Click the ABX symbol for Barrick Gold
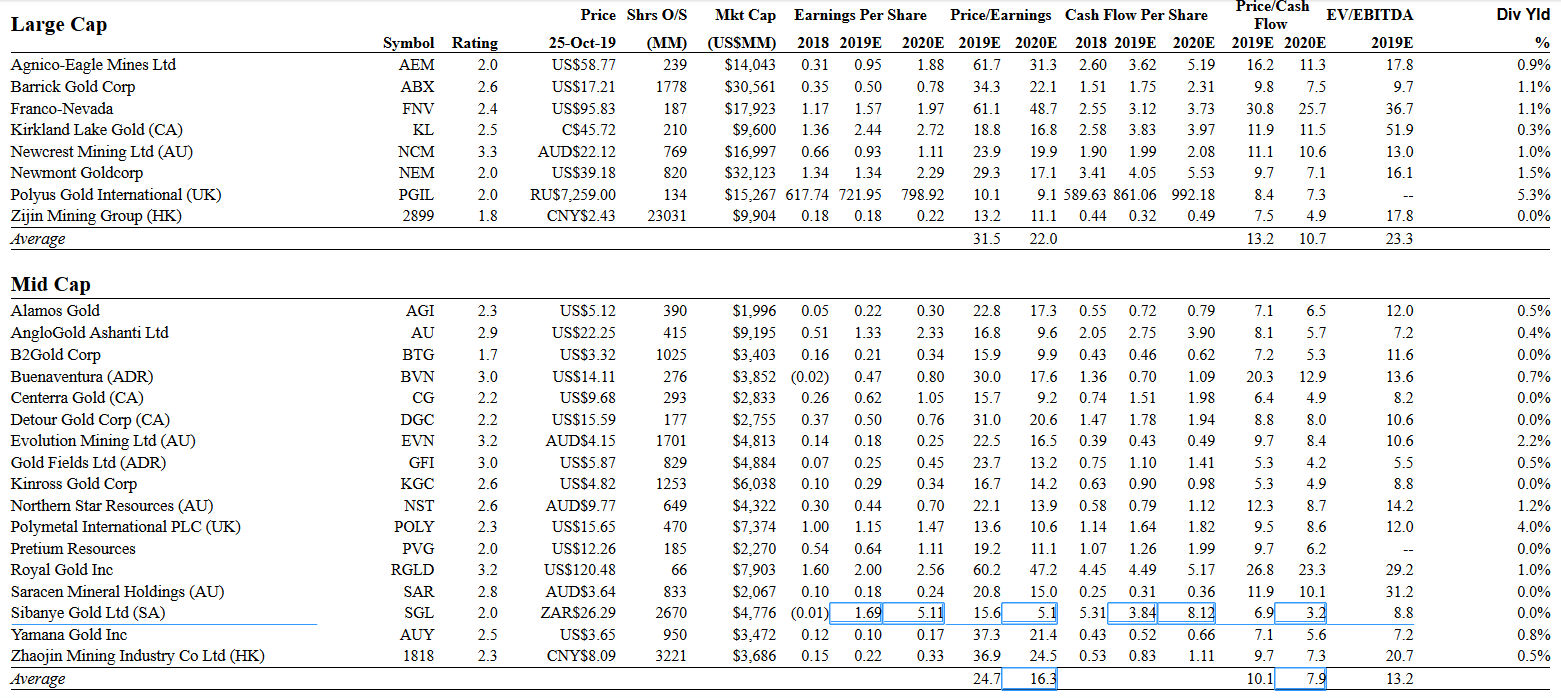The width and height of the screenshot is (1561, 698). tap(417, 87)
